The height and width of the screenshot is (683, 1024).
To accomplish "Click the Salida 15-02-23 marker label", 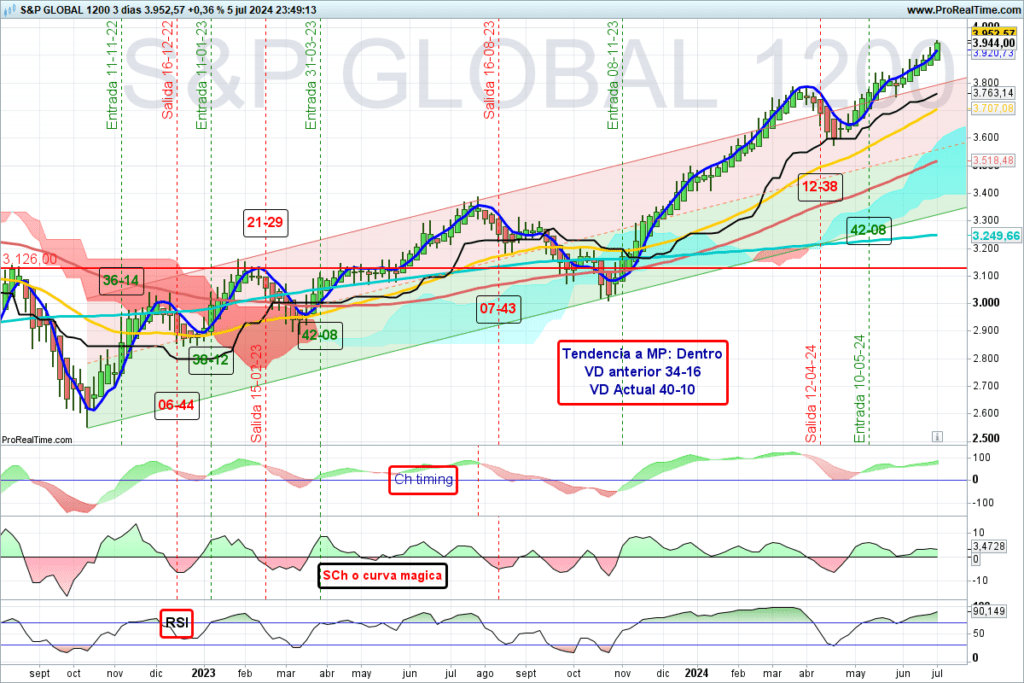I will [x=257, y=394].
